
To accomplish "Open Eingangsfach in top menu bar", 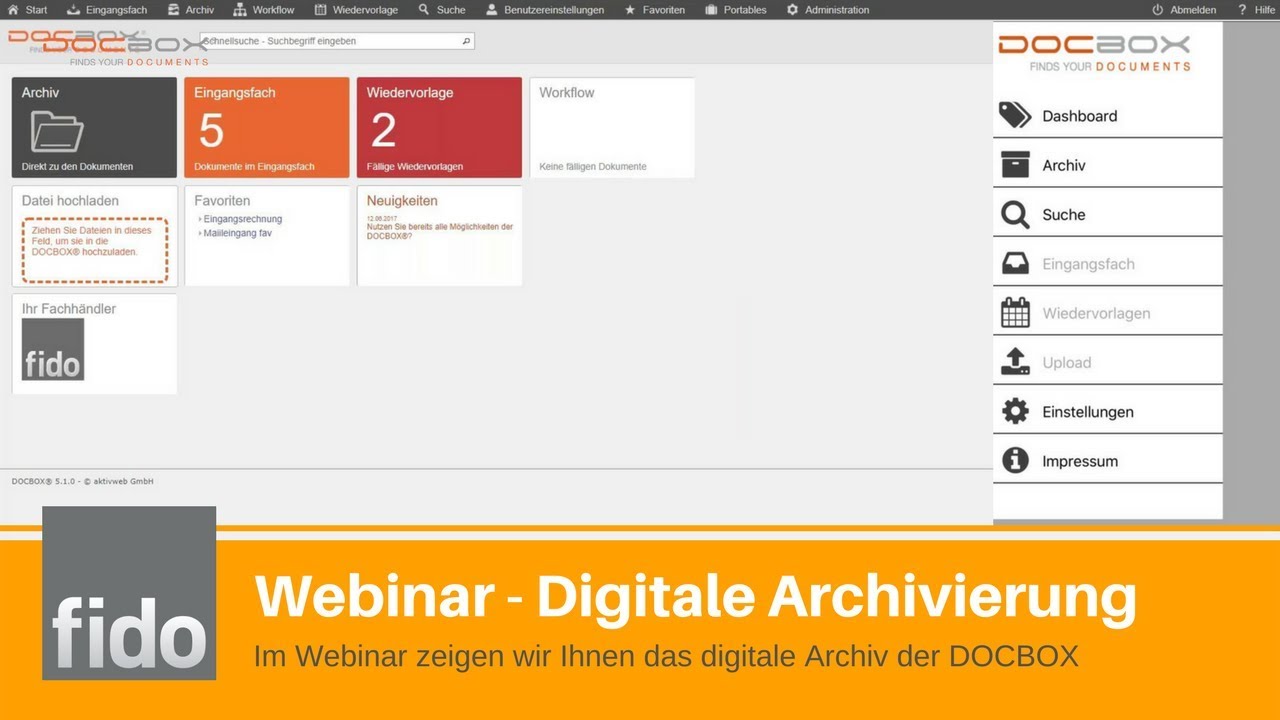I will 107,9.
